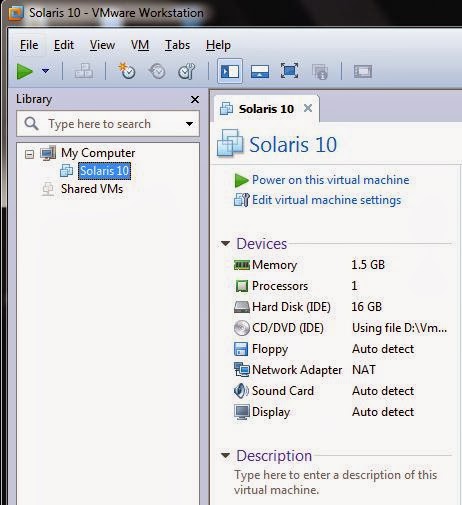Take a snapshot of this virtual machine

pos(127,71)
